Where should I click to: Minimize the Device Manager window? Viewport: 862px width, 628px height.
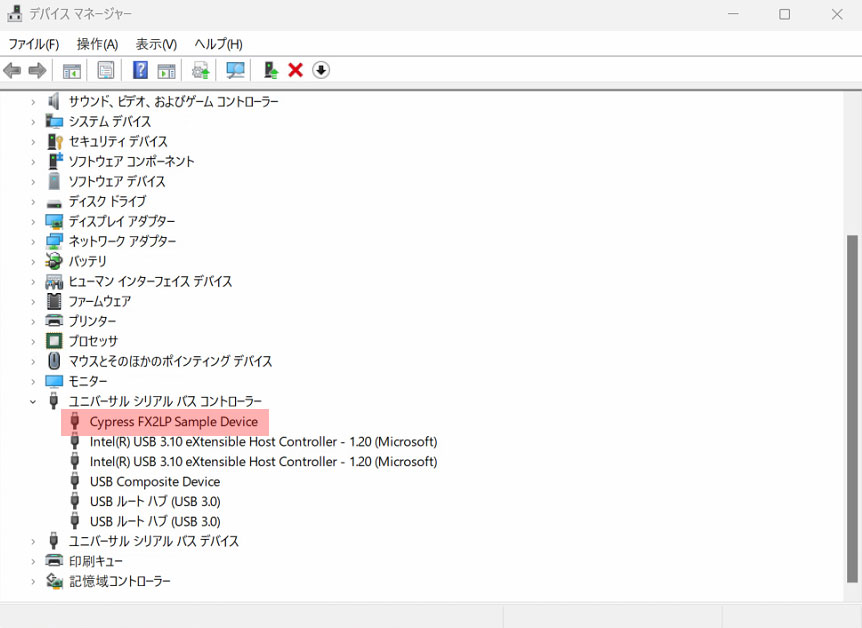[733, 14]
